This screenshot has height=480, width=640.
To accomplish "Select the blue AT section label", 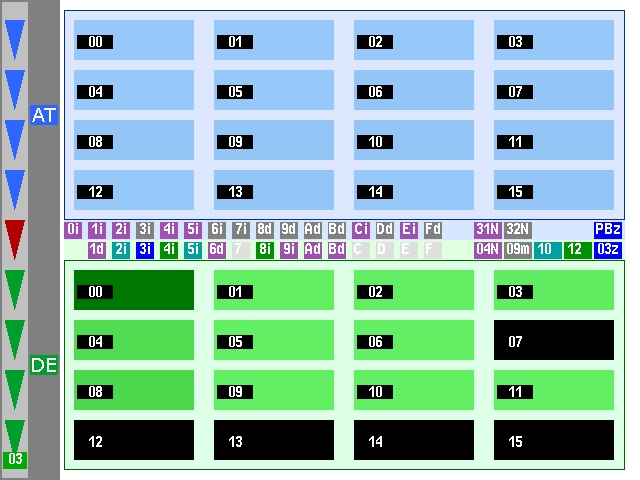I will click(x=44, y=116).
